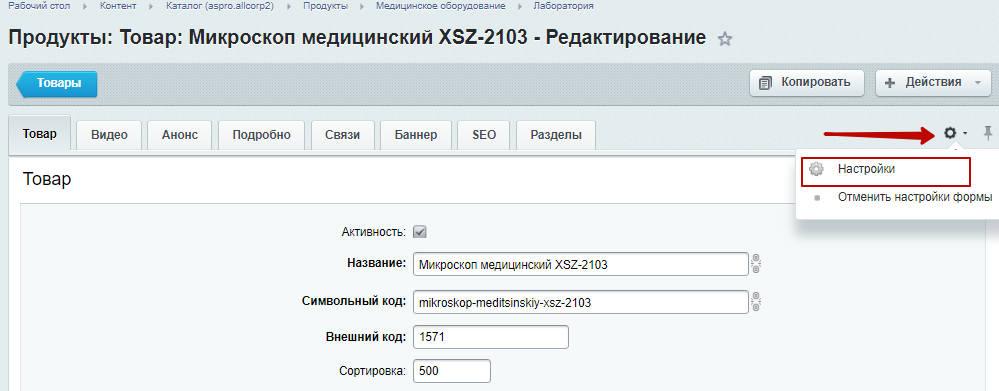Open the Связи tab

pos(343,135)
